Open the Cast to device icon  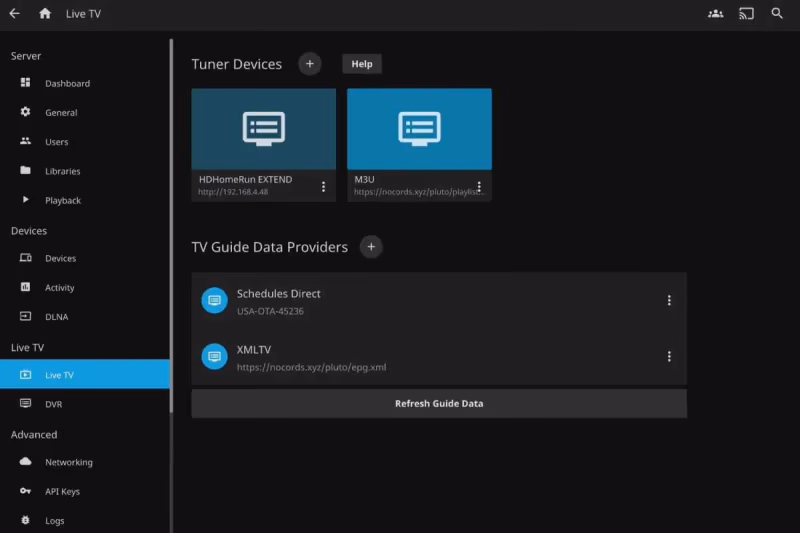pyautogui.click(x=746, y=14)
